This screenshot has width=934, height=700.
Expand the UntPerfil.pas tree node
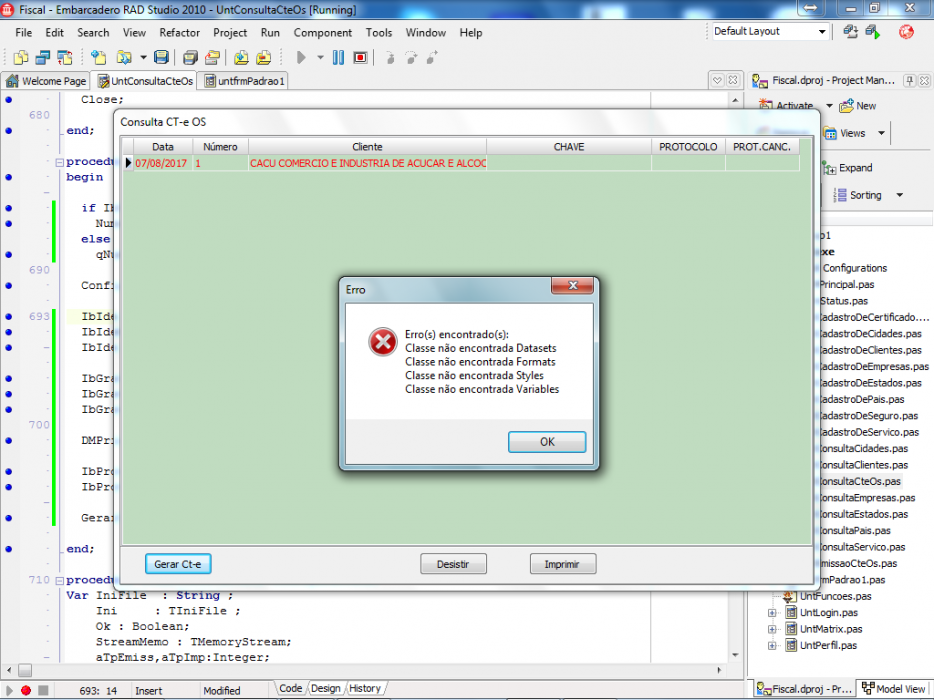point(772,645)
